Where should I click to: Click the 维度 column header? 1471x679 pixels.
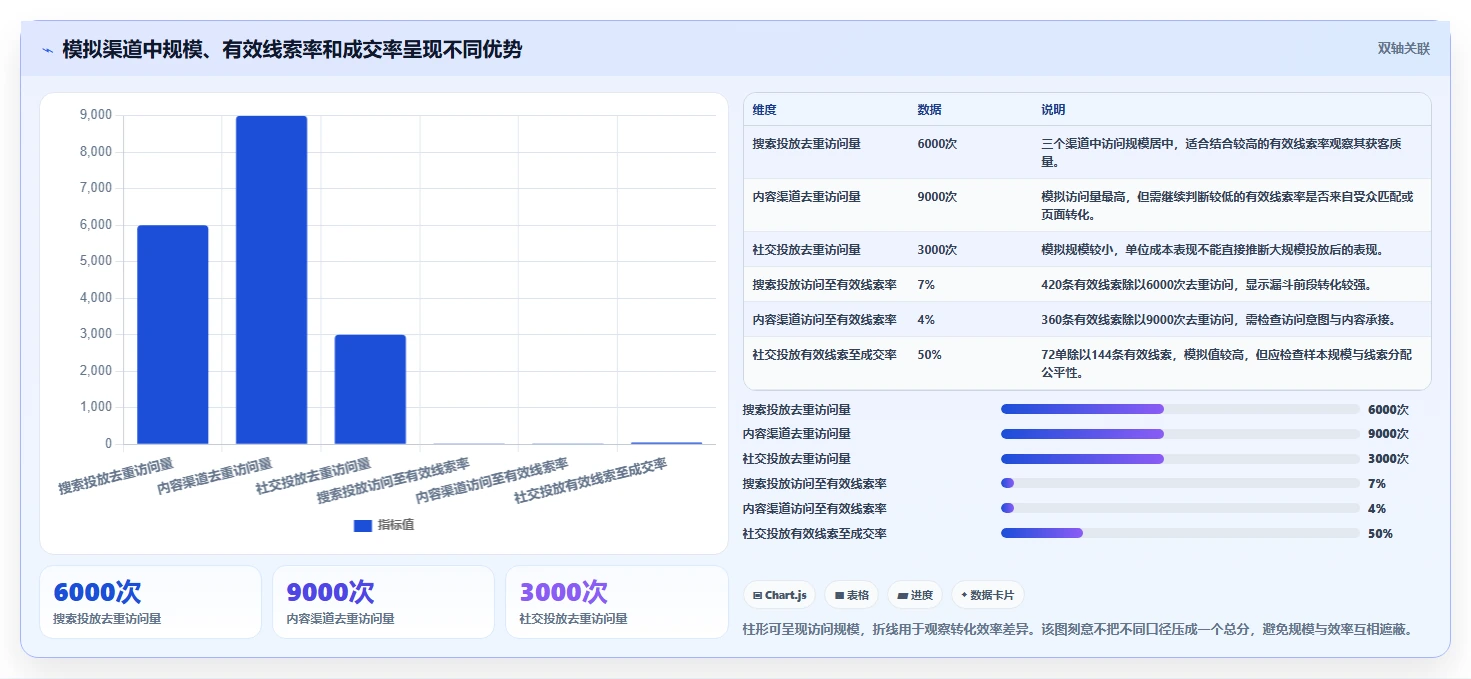coord(765,110)
